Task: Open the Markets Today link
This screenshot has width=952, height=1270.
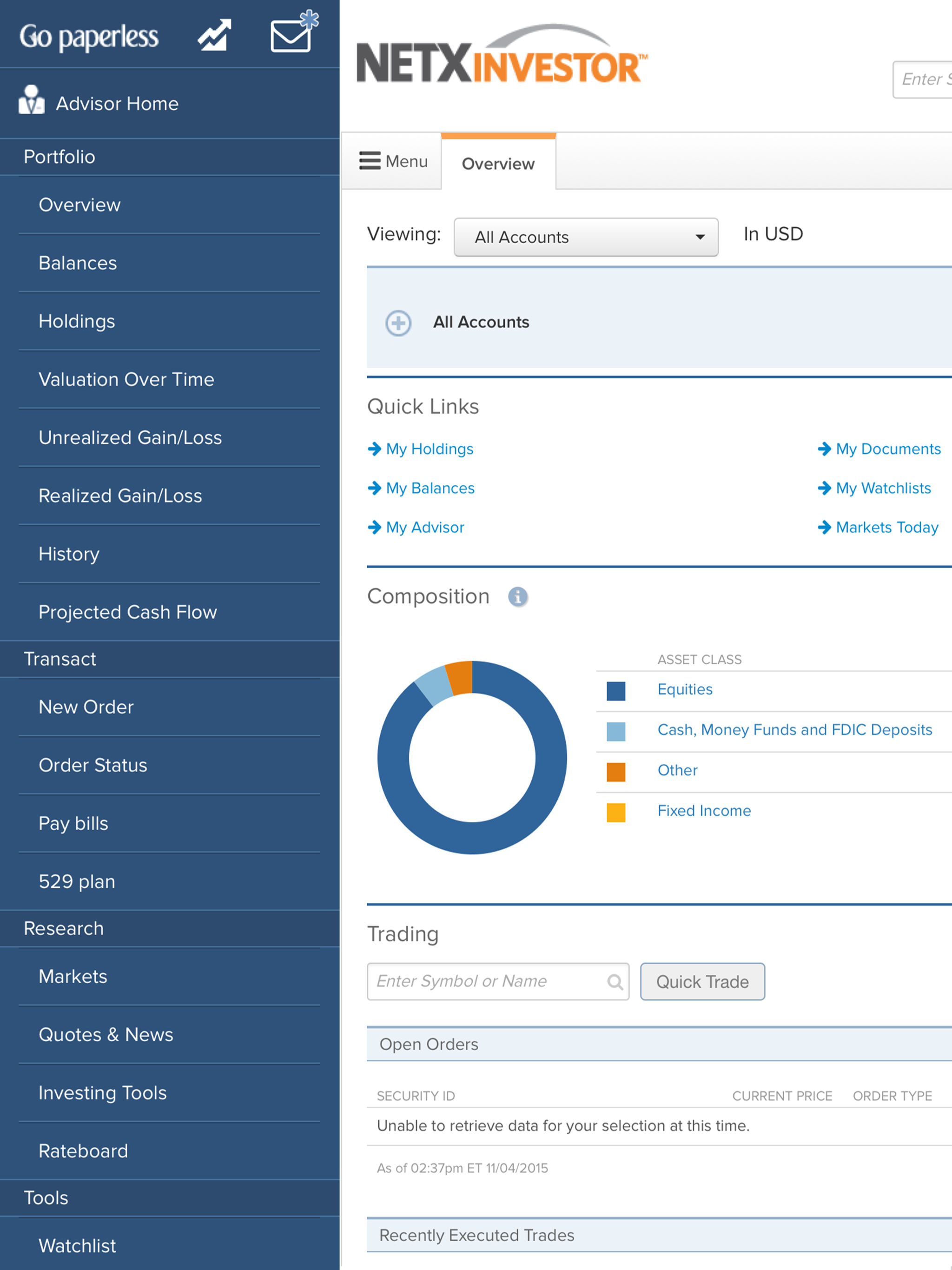Action: click(887, 527)
